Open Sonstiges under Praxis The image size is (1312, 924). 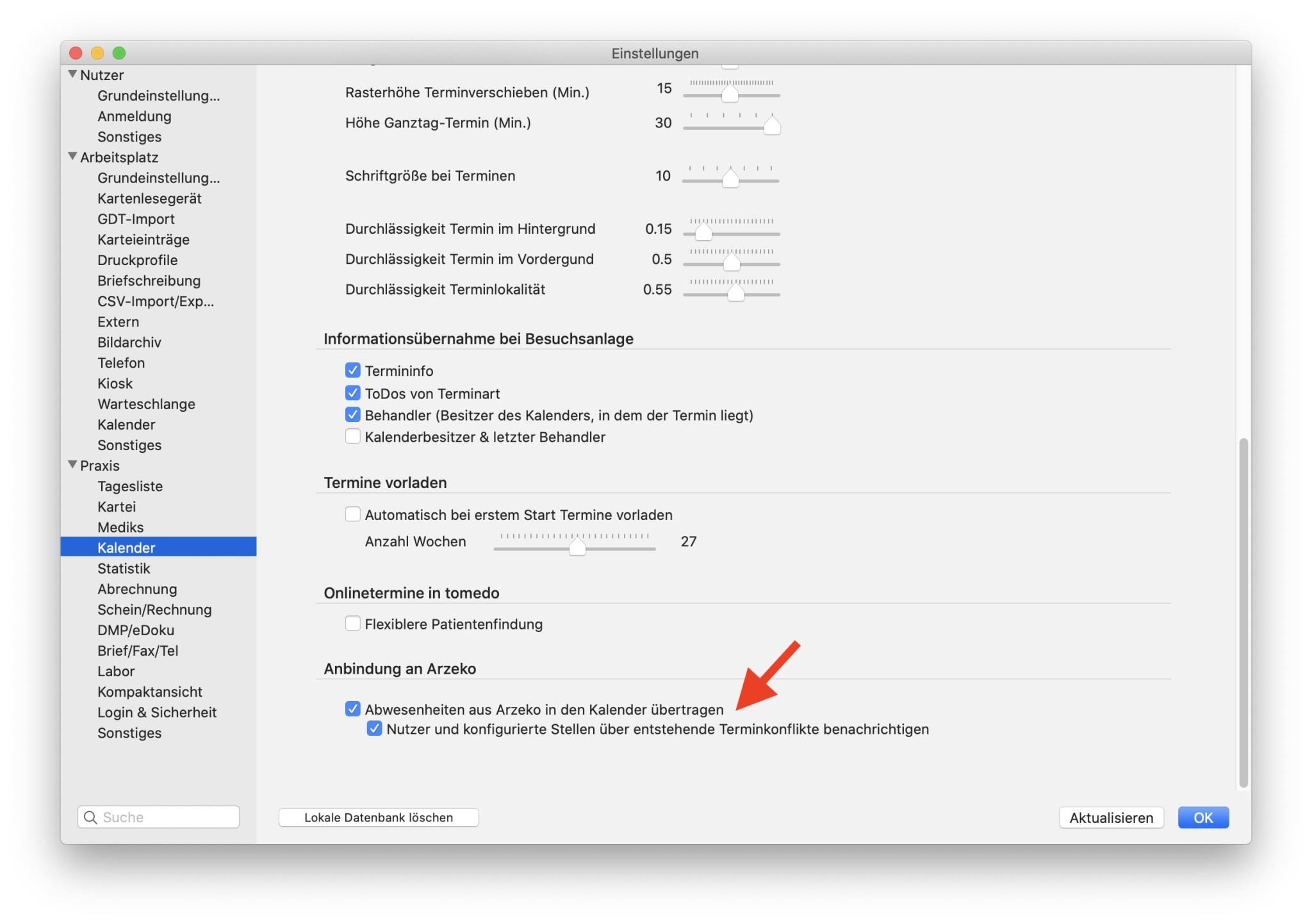(x=129, y=732)
